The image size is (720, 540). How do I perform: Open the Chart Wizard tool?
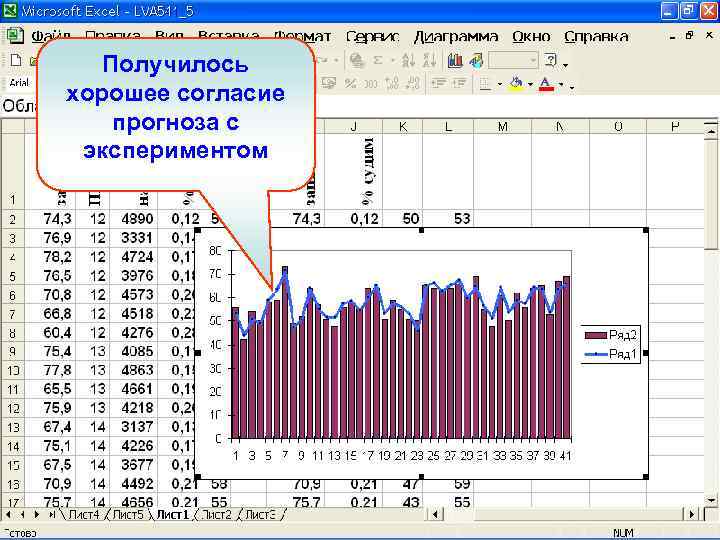pos(455,60)
